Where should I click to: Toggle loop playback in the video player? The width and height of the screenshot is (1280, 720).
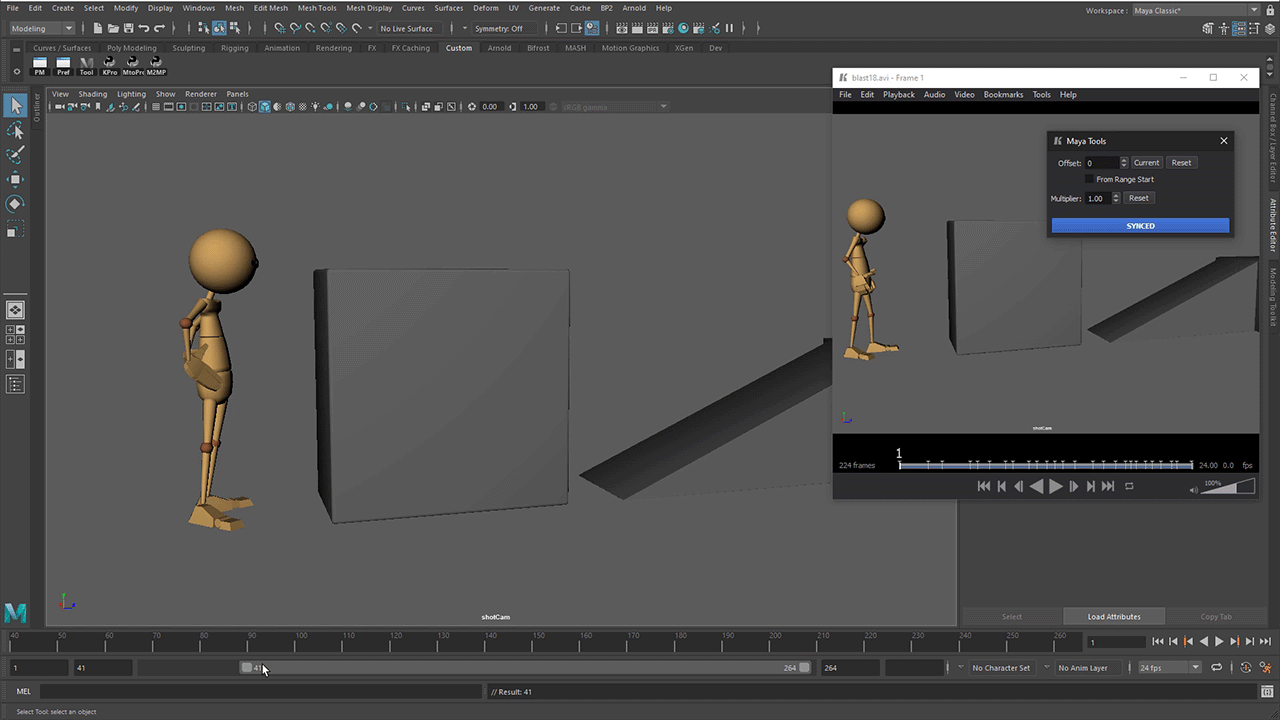(1129, 486)
